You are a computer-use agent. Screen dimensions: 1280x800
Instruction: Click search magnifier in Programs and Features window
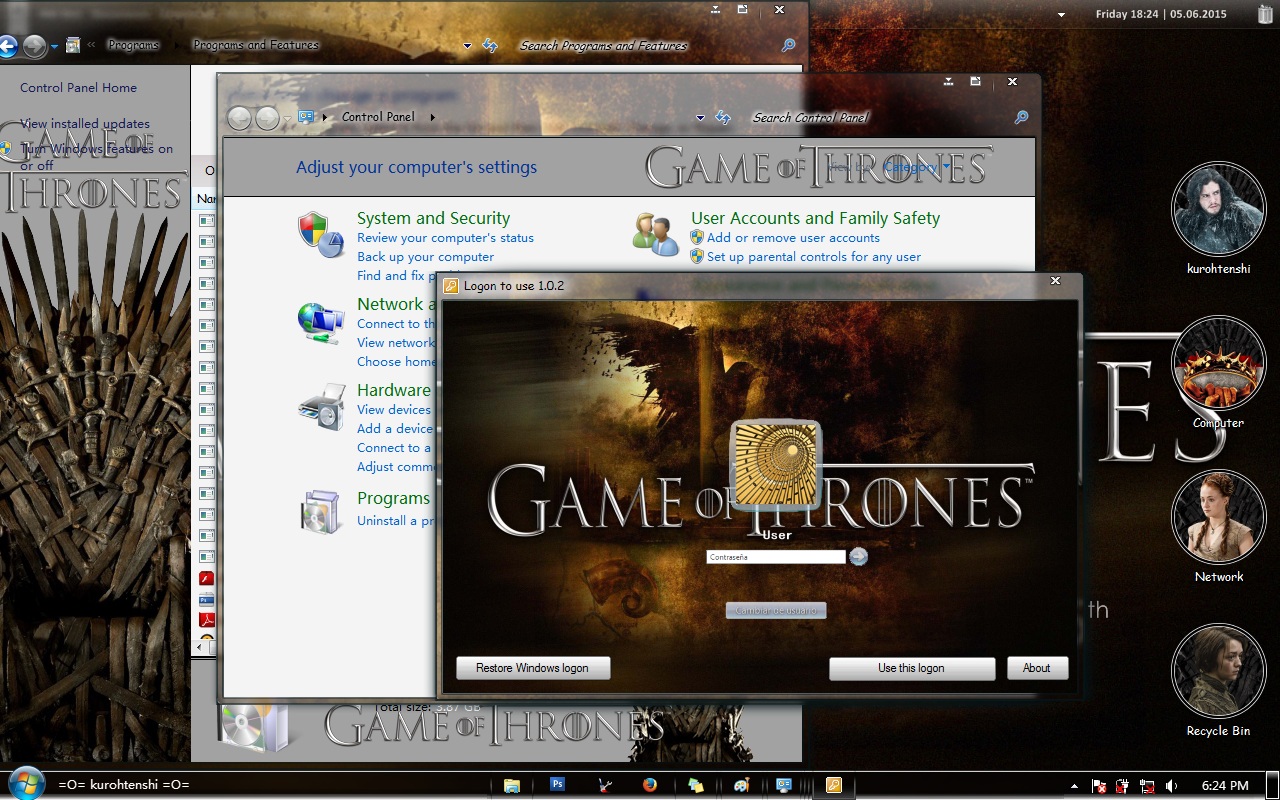(x=788, y=45)
